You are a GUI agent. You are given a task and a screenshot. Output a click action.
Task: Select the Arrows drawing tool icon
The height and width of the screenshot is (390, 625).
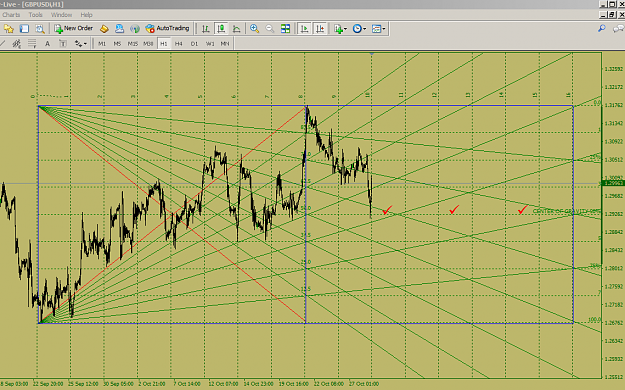coord(78,43)
